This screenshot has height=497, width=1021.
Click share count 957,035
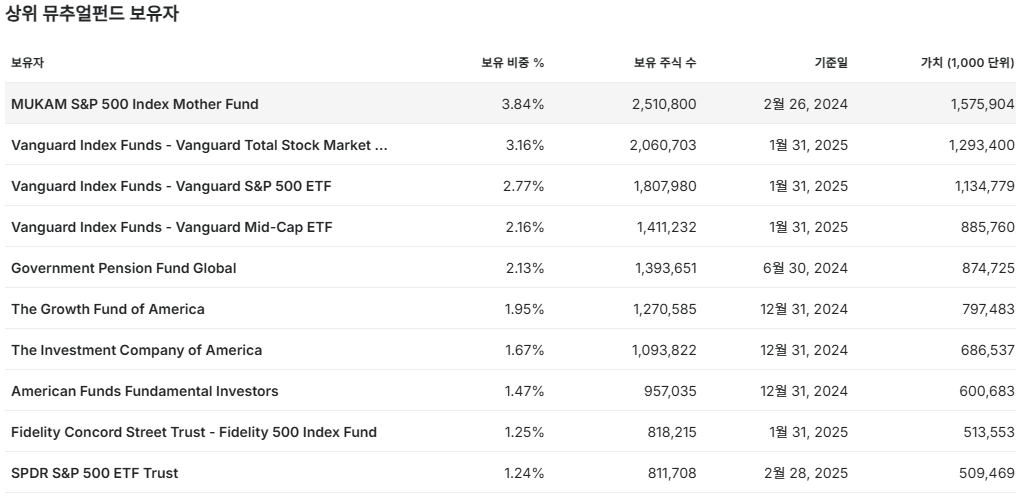coord(671,391)
